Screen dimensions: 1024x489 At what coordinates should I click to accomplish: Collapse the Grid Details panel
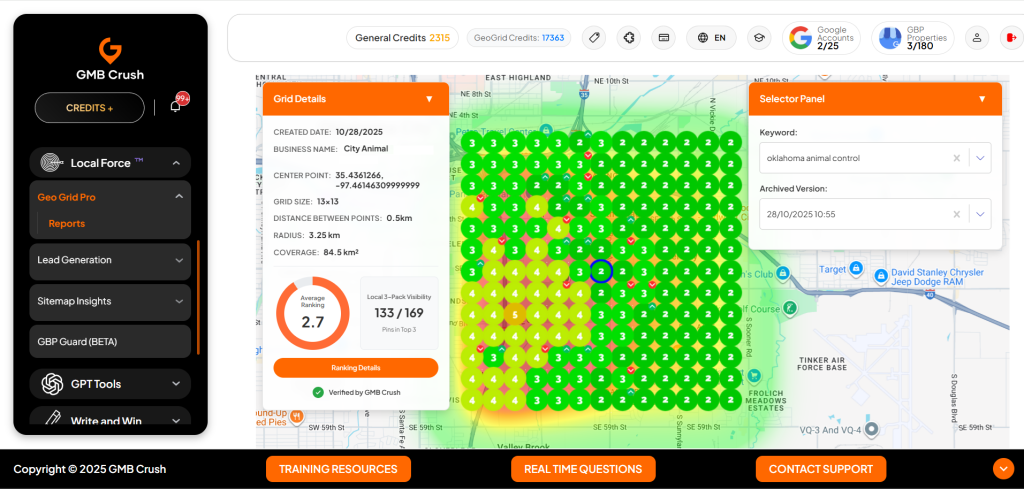(429, 99)
